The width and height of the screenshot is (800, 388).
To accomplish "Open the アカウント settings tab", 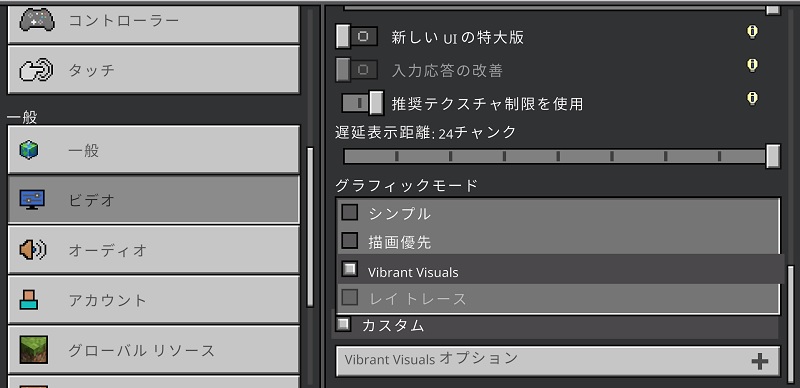I will click(154, 300).
